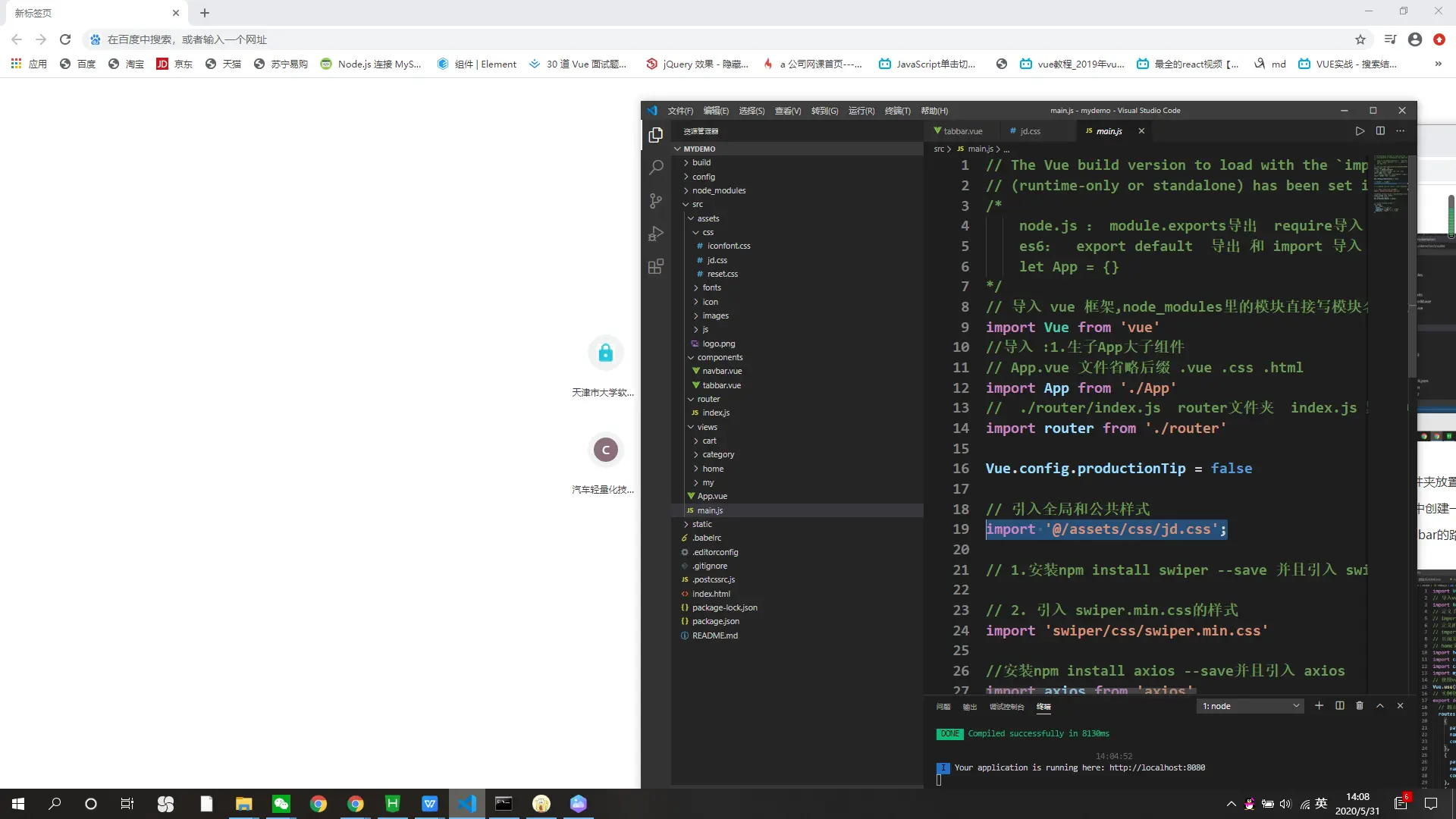Image resolution: width=1456 pixels, height=819 pixels.
Task: Maximize the terminal panel with the up chevron
Action: [1380, 706]
